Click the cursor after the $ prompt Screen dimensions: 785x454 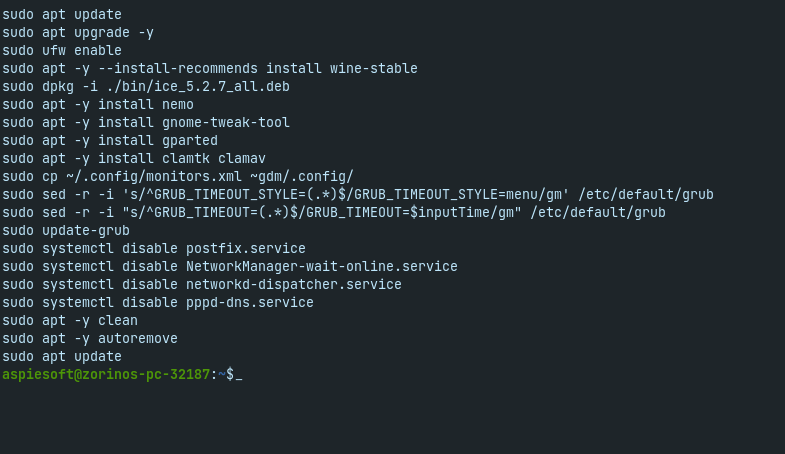point(239,375)
